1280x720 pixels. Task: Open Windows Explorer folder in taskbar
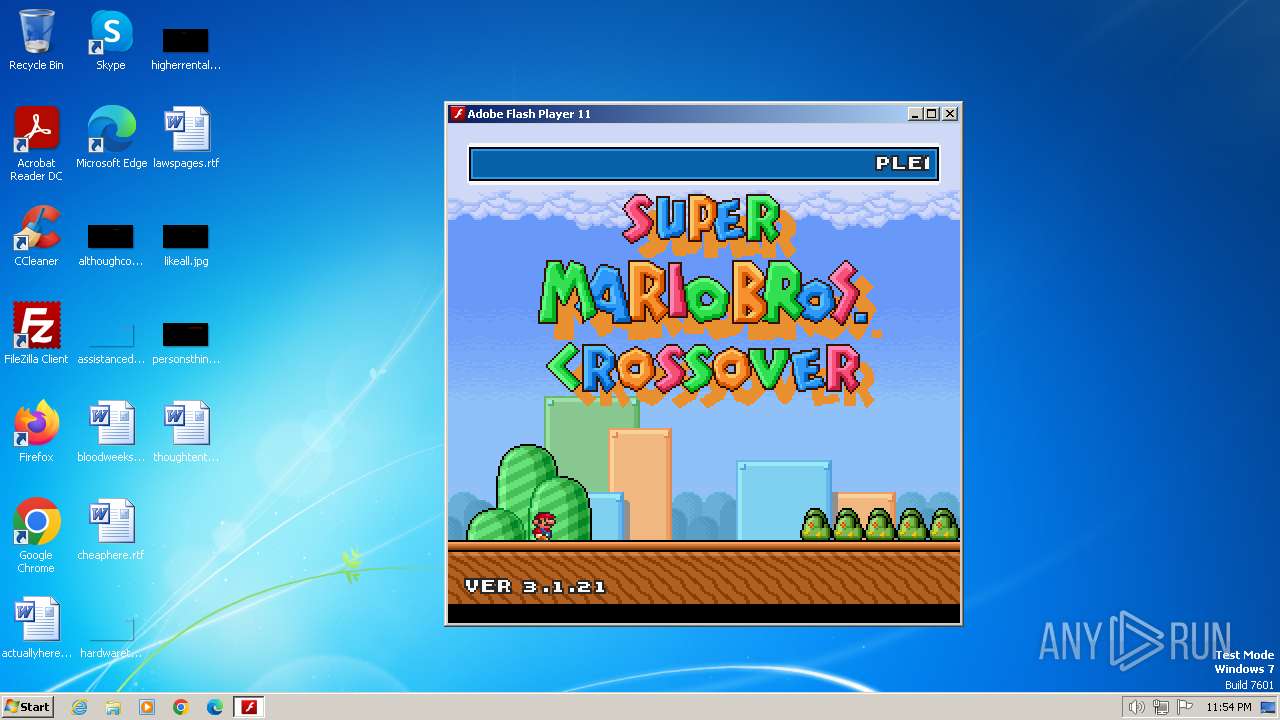(113, 707)
